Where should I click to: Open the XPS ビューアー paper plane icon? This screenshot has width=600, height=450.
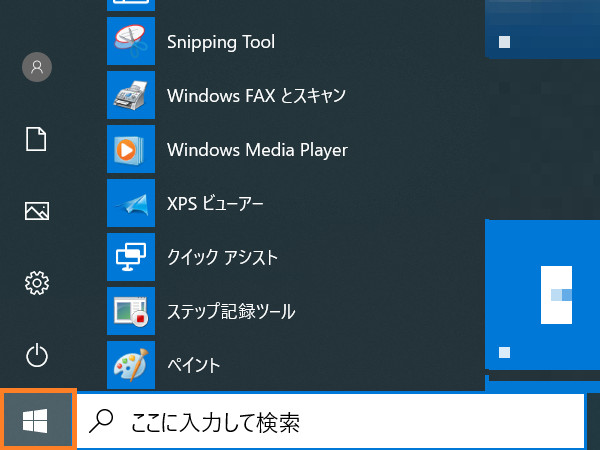pos(131,203)
